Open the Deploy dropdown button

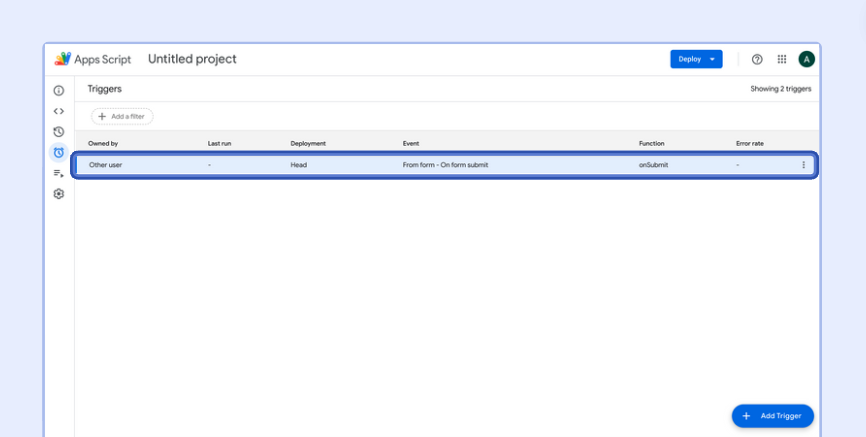click(696, 59)
